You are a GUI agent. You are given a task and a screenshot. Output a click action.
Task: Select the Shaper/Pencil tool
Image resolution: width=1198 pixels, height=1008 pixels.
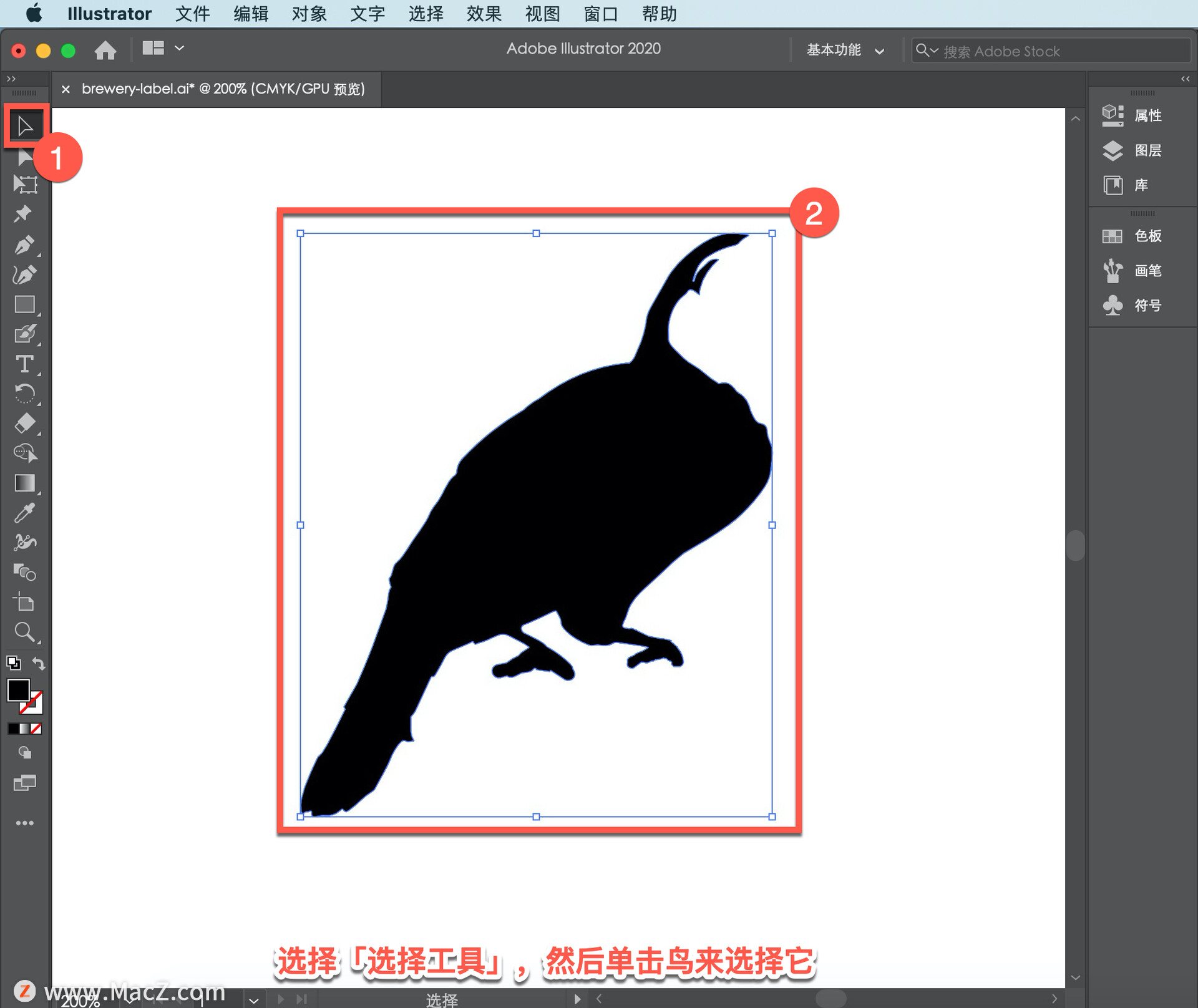[25, 334]
